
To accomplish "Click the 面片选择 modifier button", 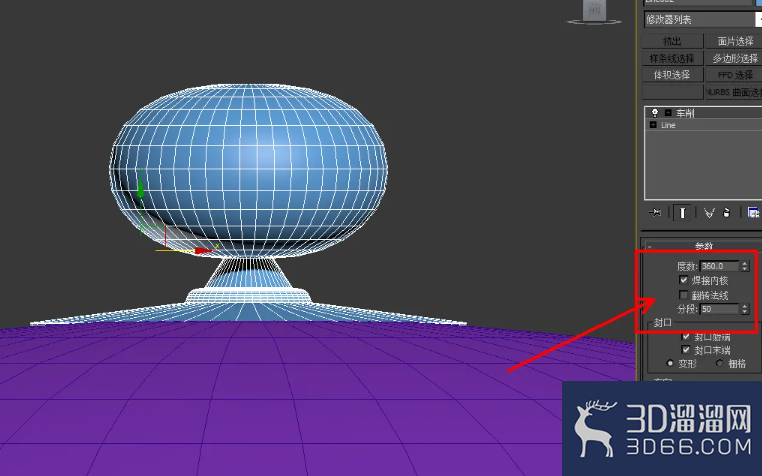I will click(734, 41).
